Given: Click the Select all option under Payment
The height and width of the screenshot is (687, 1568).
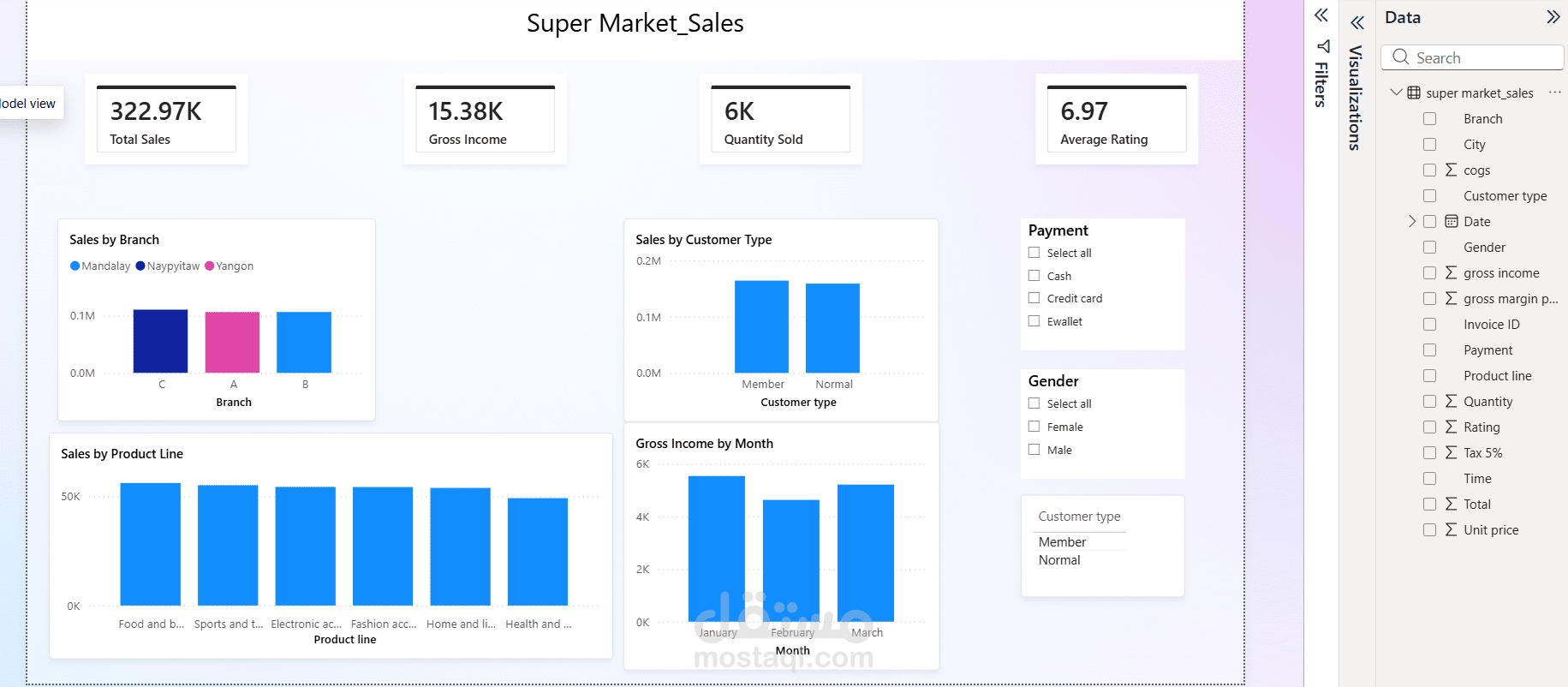Looking at the screenshot, I should [1069, 253].
